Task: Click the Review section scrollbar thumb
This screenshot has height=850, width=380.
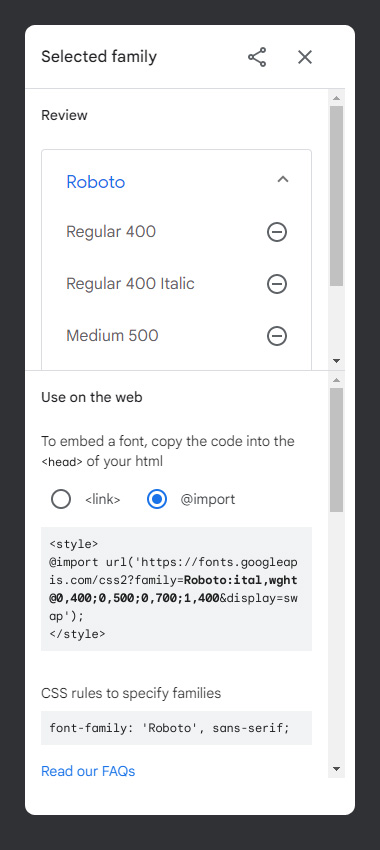Action: [336, 196]
